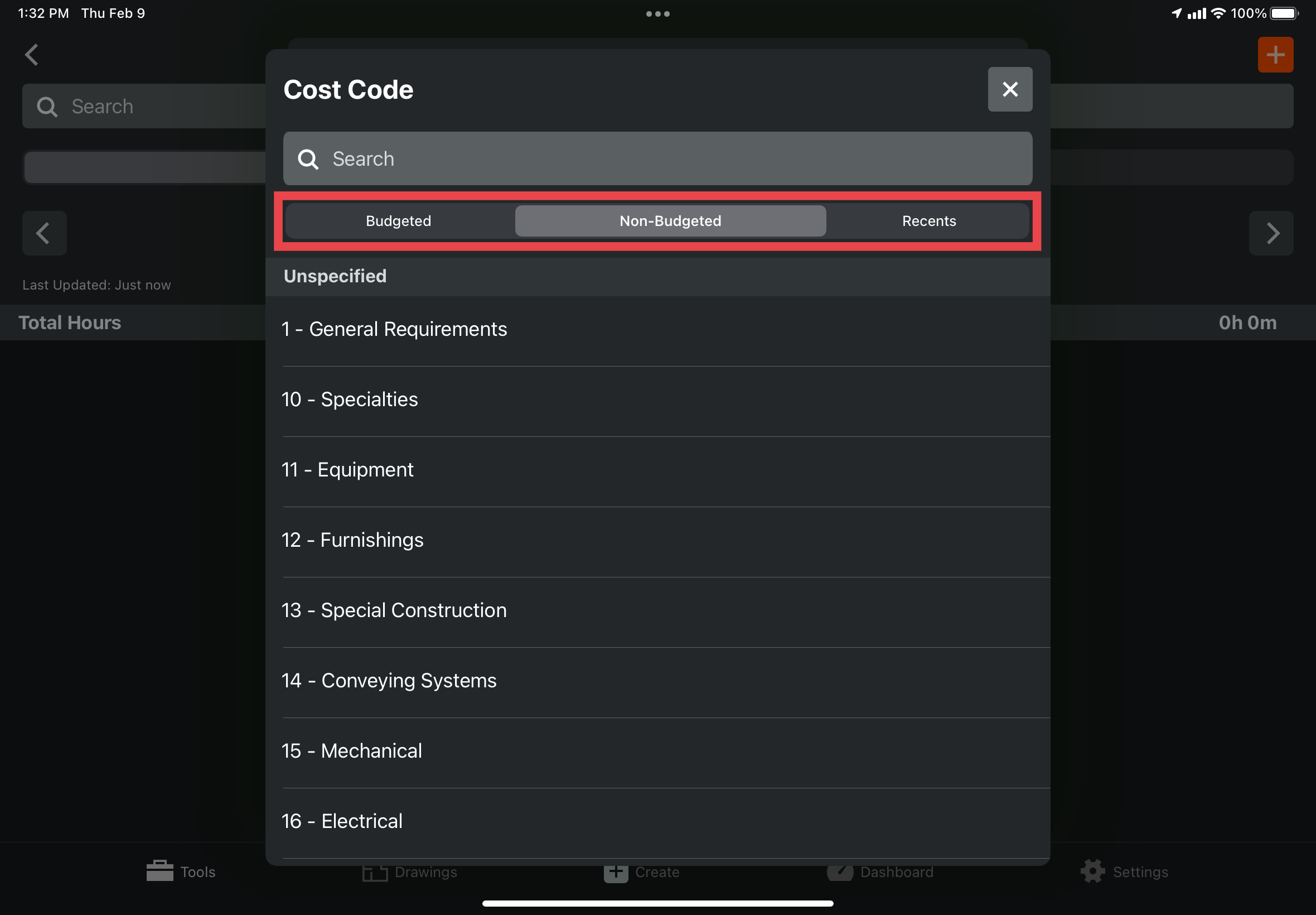Image resolution: width=1316 pixels, height=915 pixels.
Task: Advance to next period with right chevron
Action: [x=1270, y=233]
